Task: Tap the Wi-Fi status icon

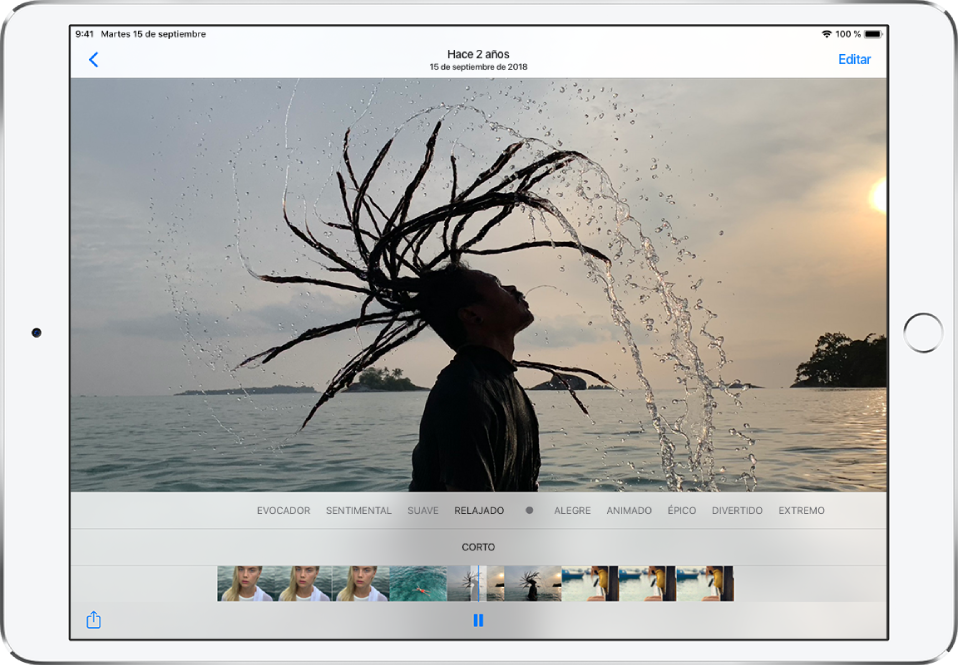Action: (826, 34)
